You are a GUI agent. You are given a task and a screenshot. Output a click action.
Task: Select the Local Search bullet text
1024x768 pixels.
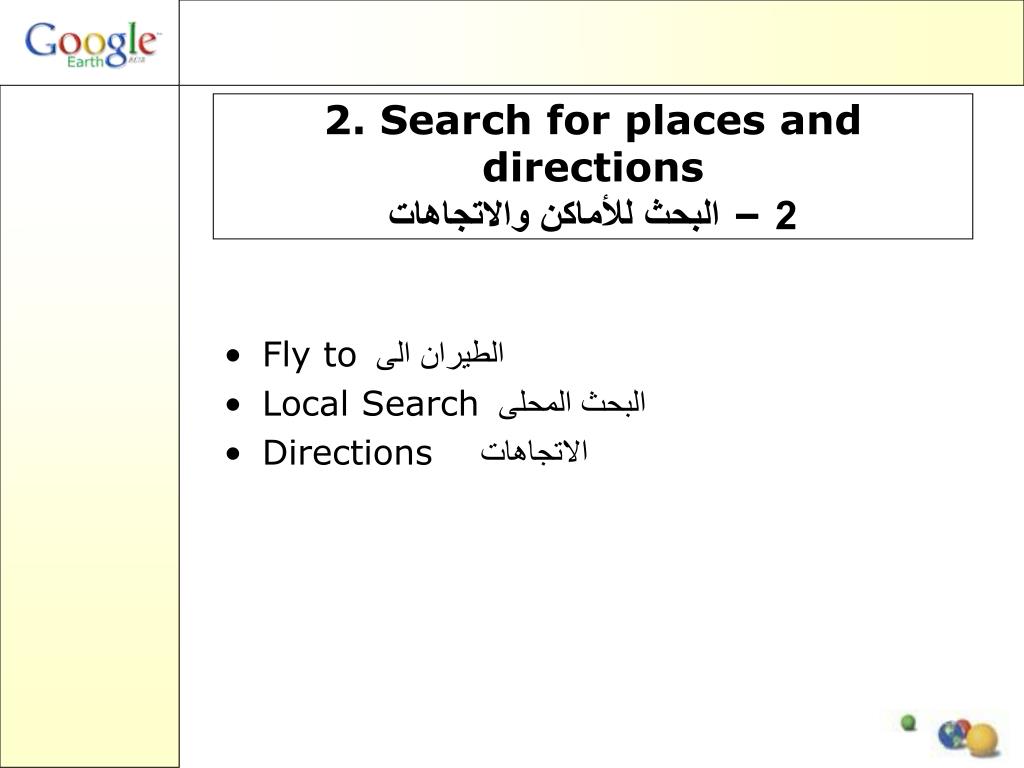pos(370,404)
